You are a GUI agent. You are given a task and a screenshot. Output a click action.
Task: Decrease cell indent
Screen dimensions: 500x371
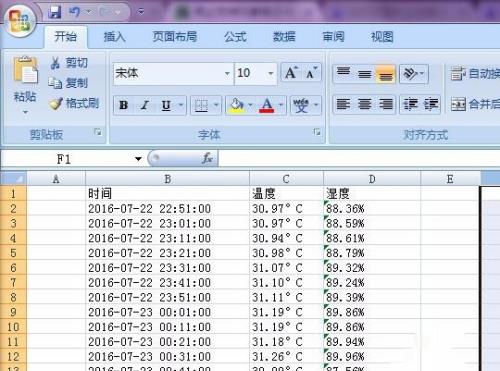pos(410,104)
